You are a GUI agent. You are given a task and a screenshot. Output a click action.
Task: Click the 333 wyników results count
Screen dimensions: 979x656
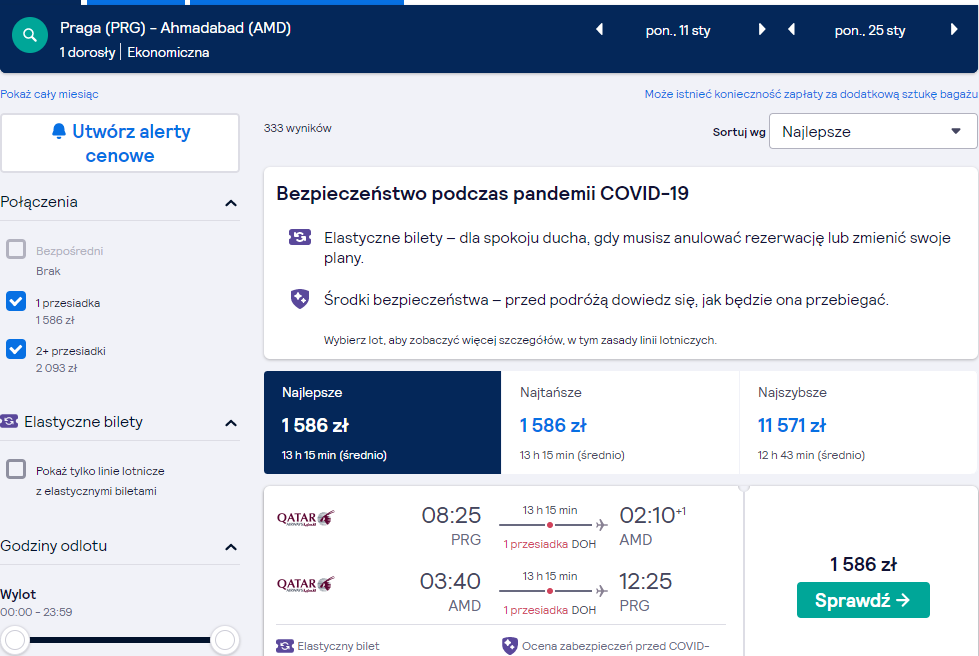[298, 128]
